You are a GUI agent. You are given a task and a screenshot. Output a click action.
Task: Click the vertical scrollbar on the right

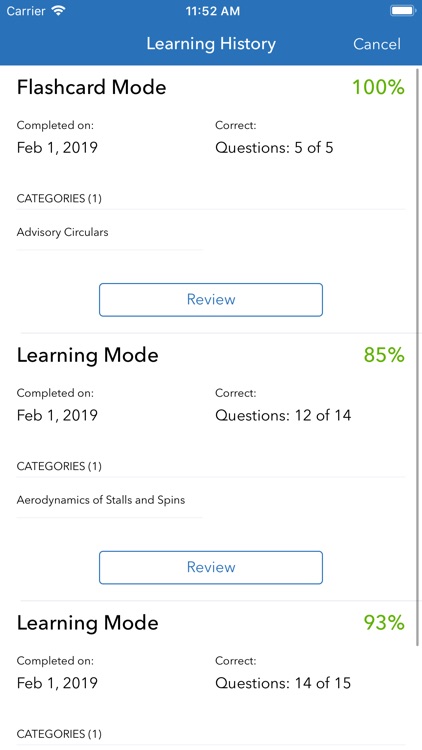pos(419,356)
